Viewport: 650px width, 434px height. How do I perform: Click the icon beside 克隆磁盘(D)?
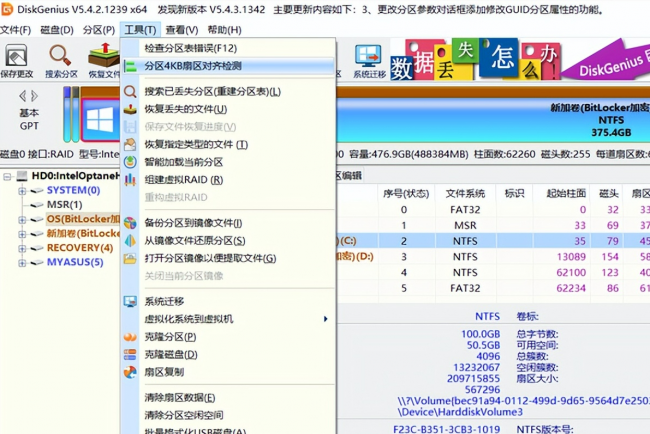[130, 354]
